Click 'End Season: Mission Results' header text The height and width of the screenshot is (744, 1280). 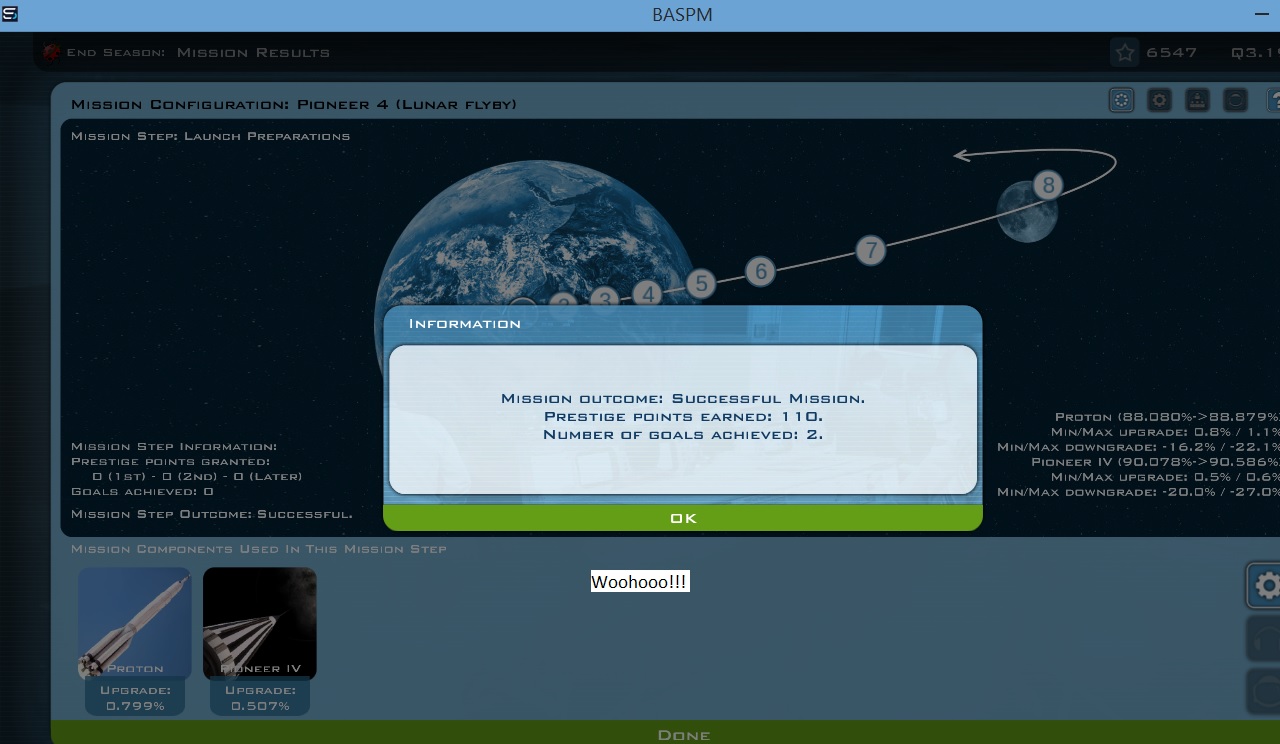199,53
